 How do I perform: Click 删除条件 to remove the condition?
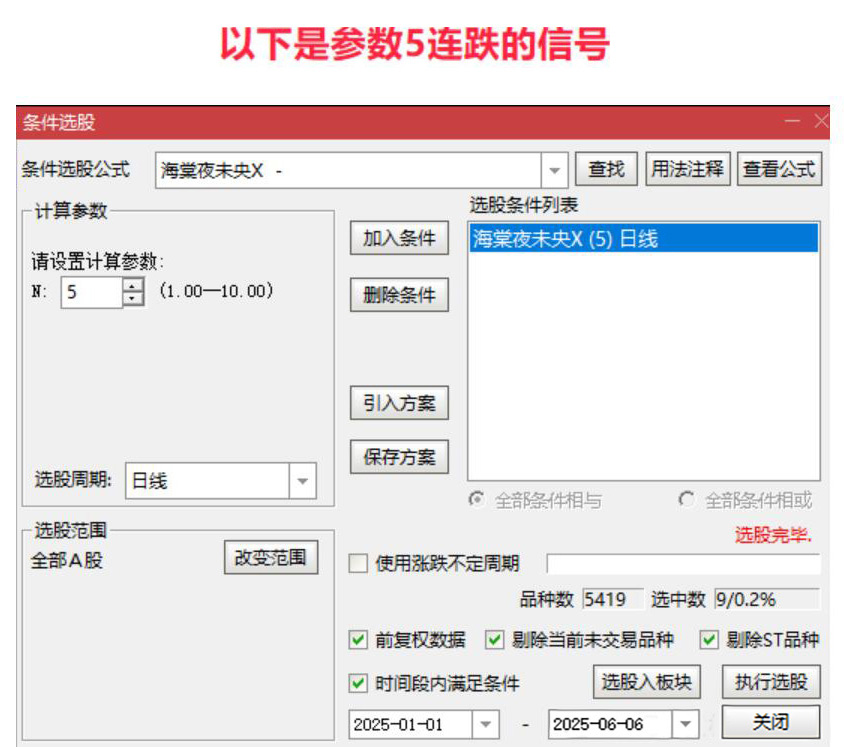398,294
